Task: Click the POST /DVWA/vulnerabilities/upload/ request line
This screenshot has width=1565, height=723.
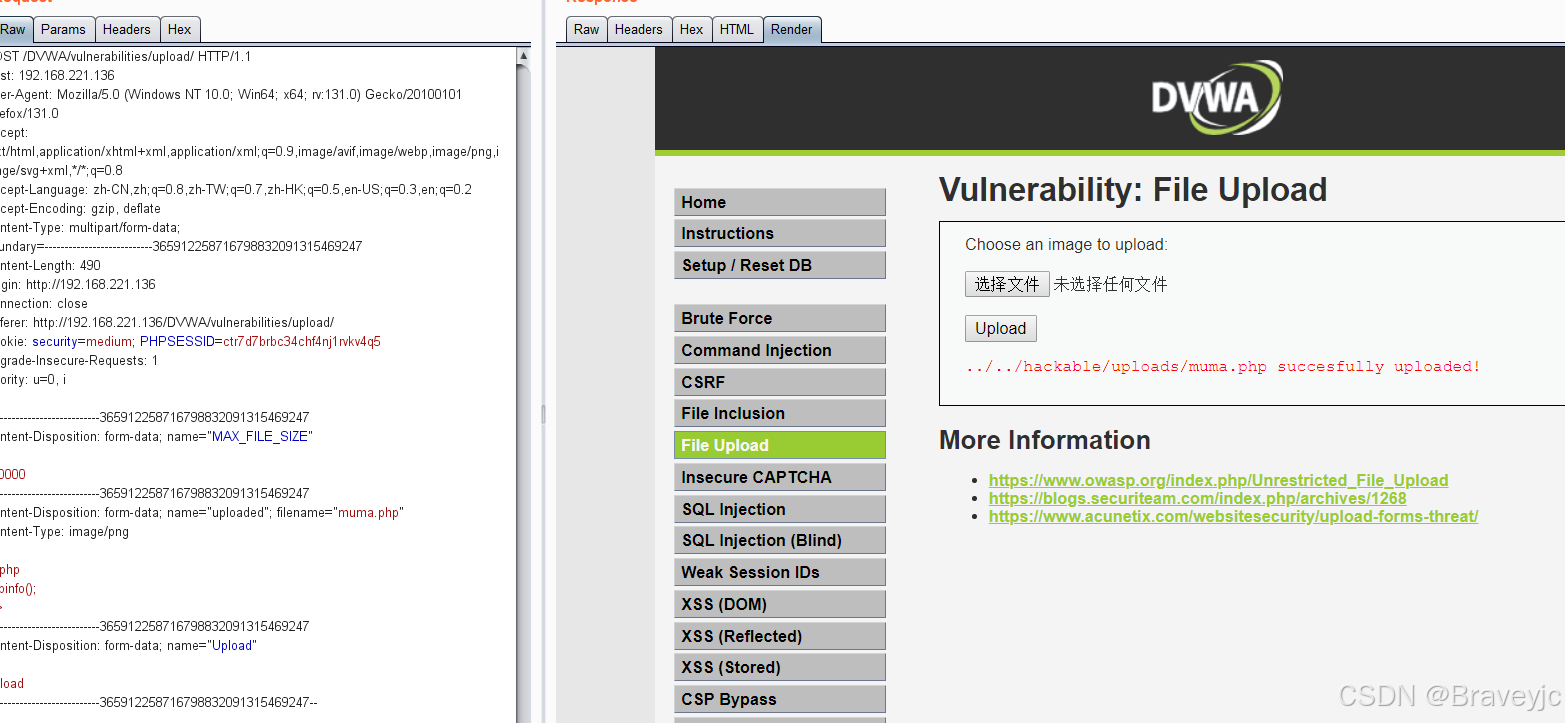Action: 125,56
